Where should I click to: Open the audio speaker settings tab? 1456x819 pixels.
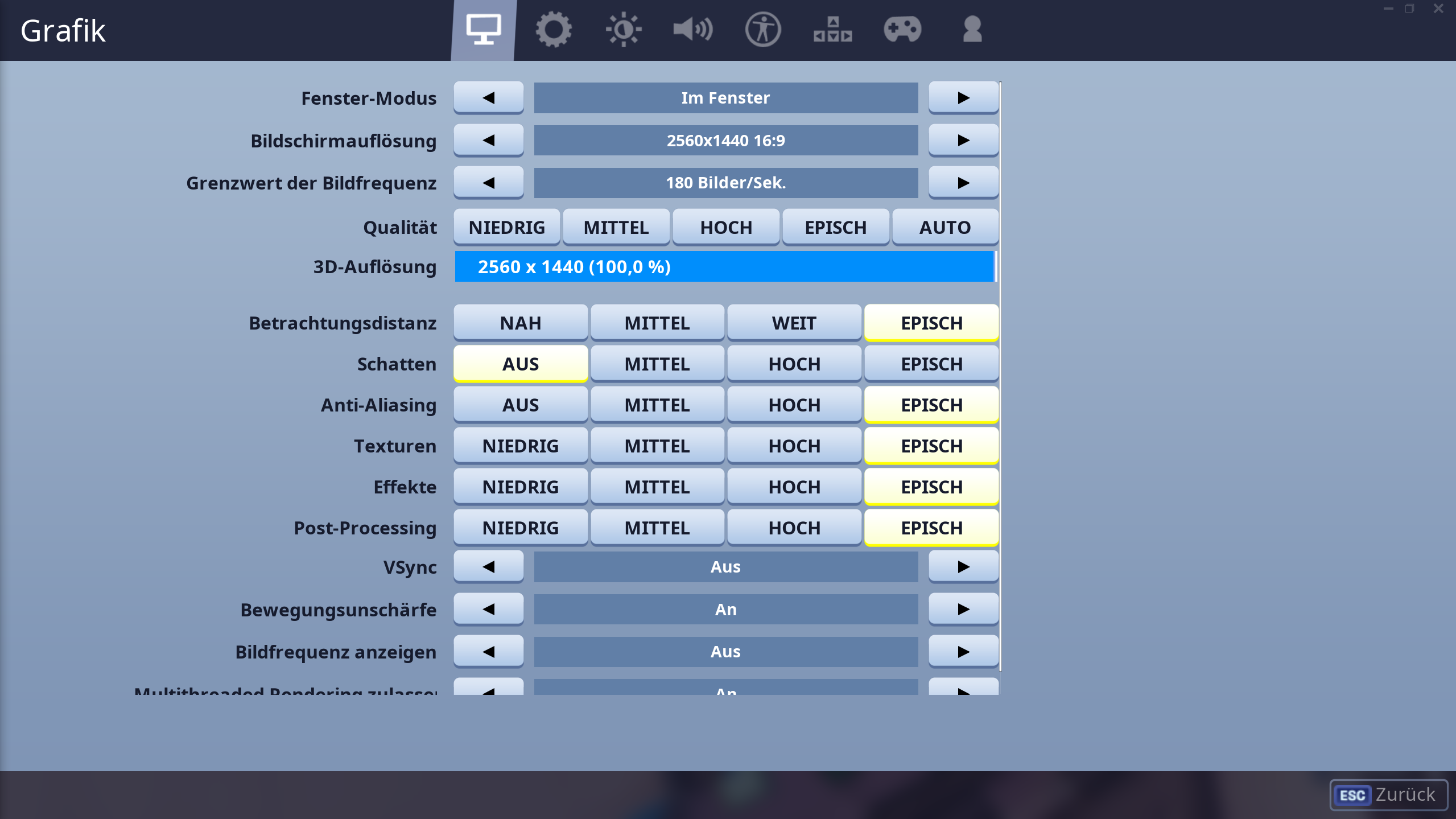pyautogui.click(x=692, y=30)
